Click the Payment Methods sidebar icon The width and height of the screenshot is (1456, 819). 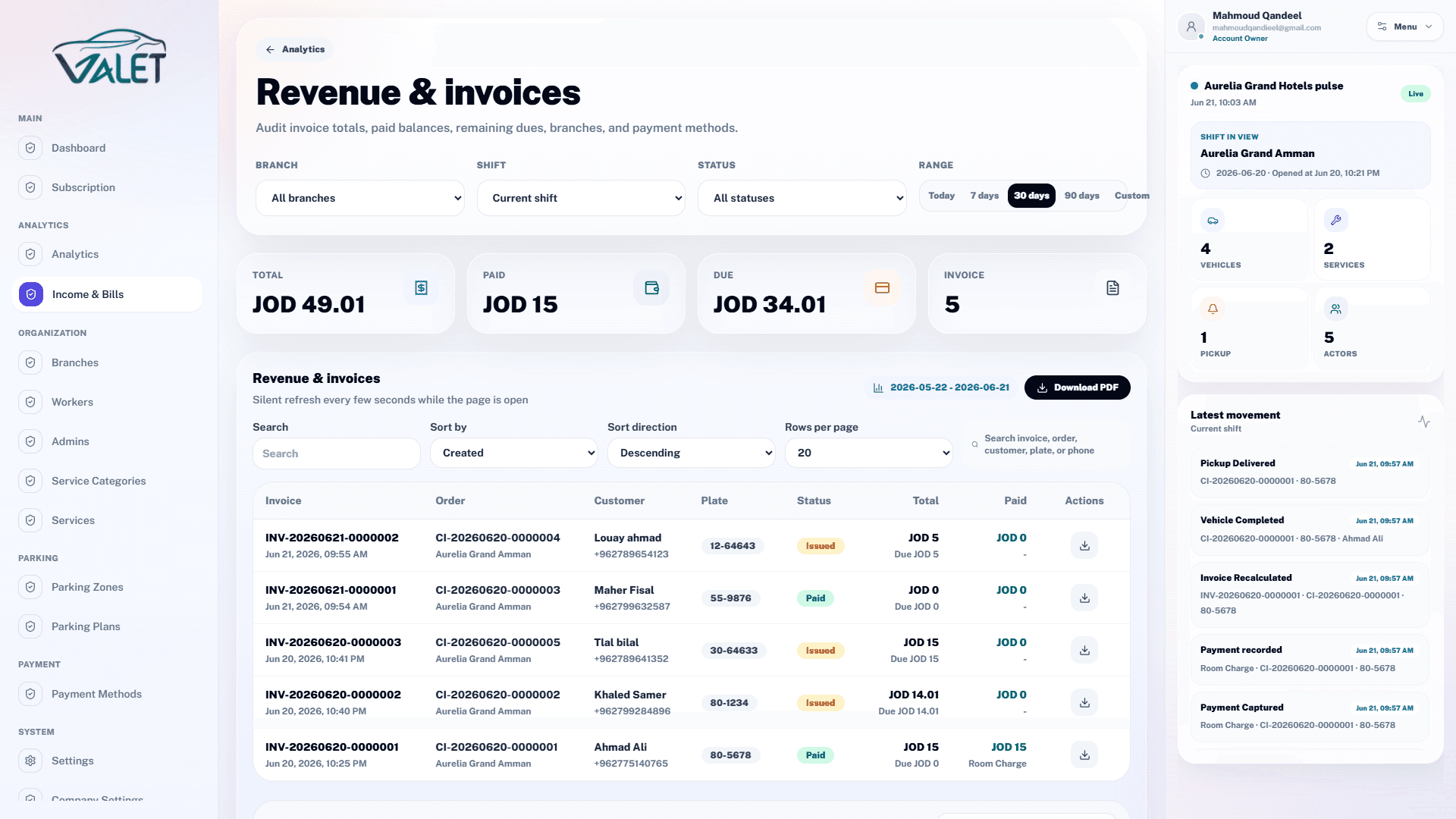click(30, 694)
